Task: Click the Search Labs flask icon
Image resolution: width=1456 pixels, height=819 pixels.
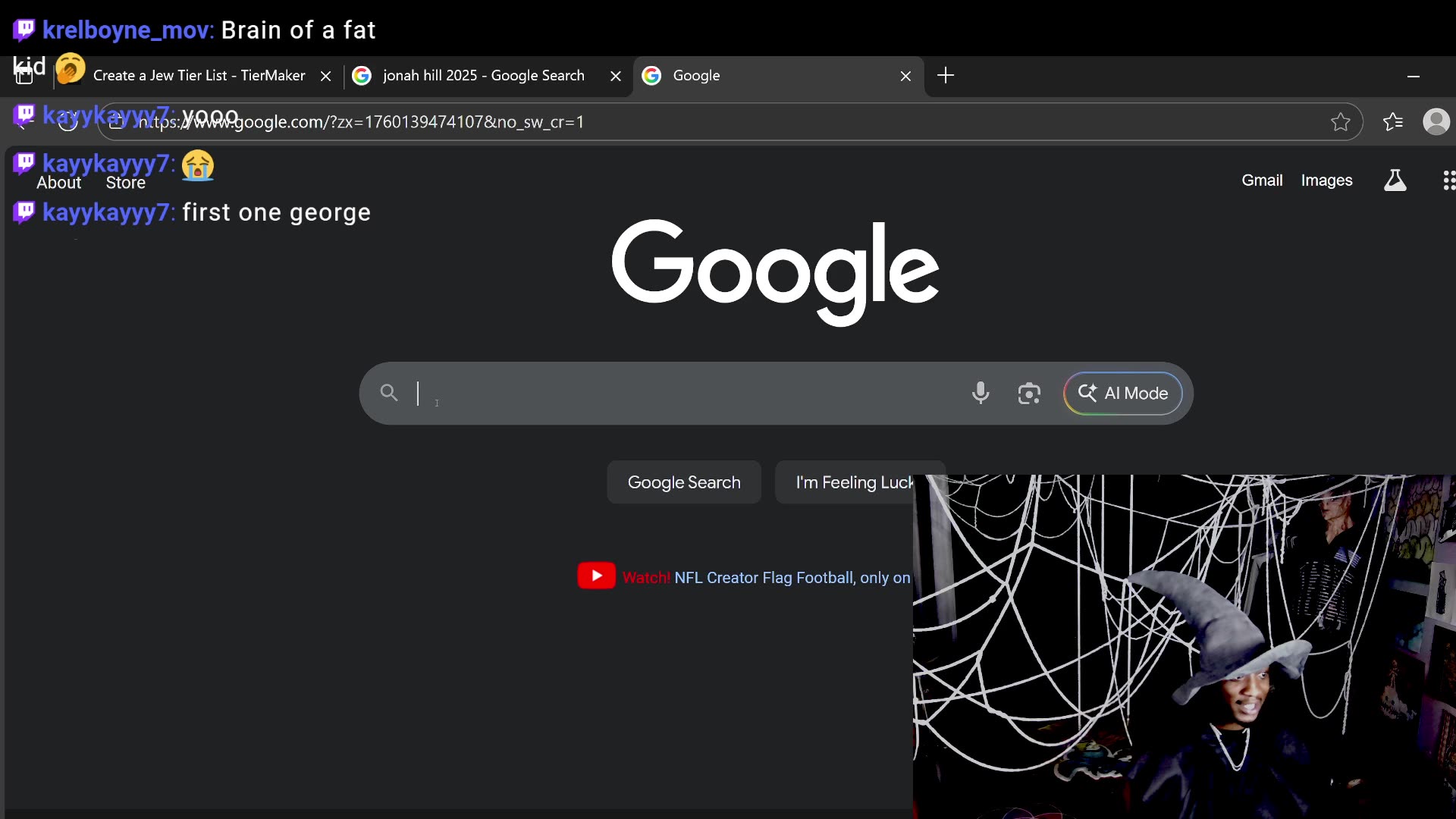Action: pos(1395,180)
